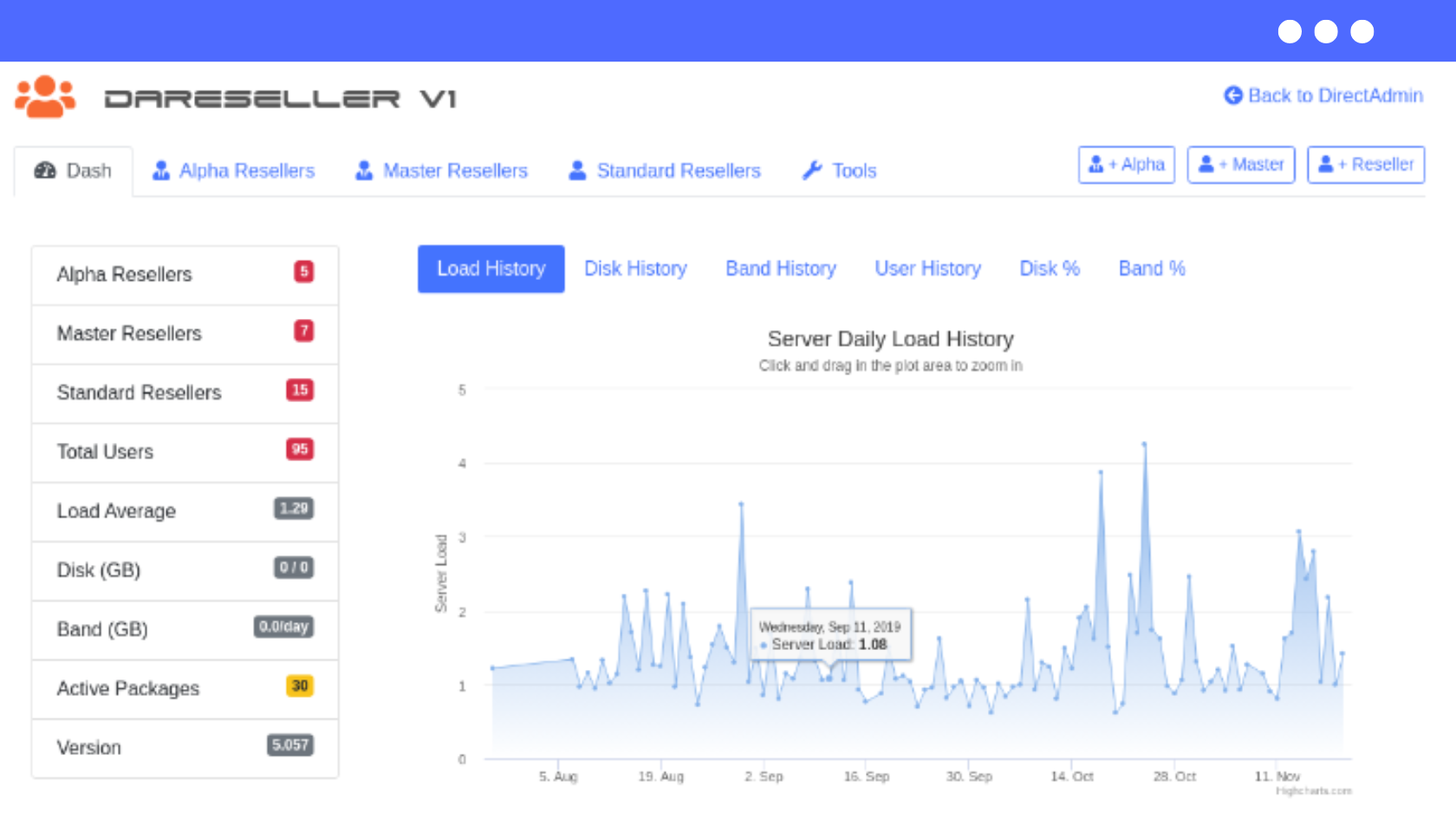Click the + Reseller button
The image size is (1456, 819).
click(1366, 165)
